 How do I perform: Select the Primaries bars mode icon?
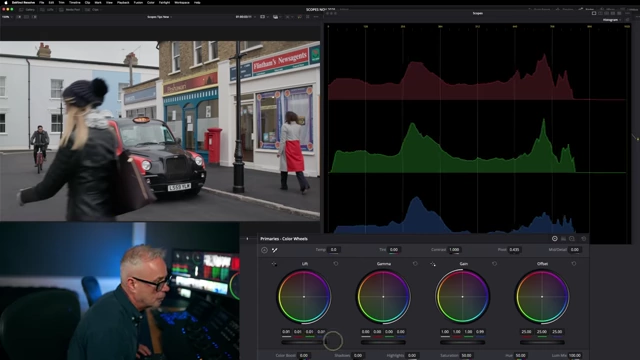point(563,239)
